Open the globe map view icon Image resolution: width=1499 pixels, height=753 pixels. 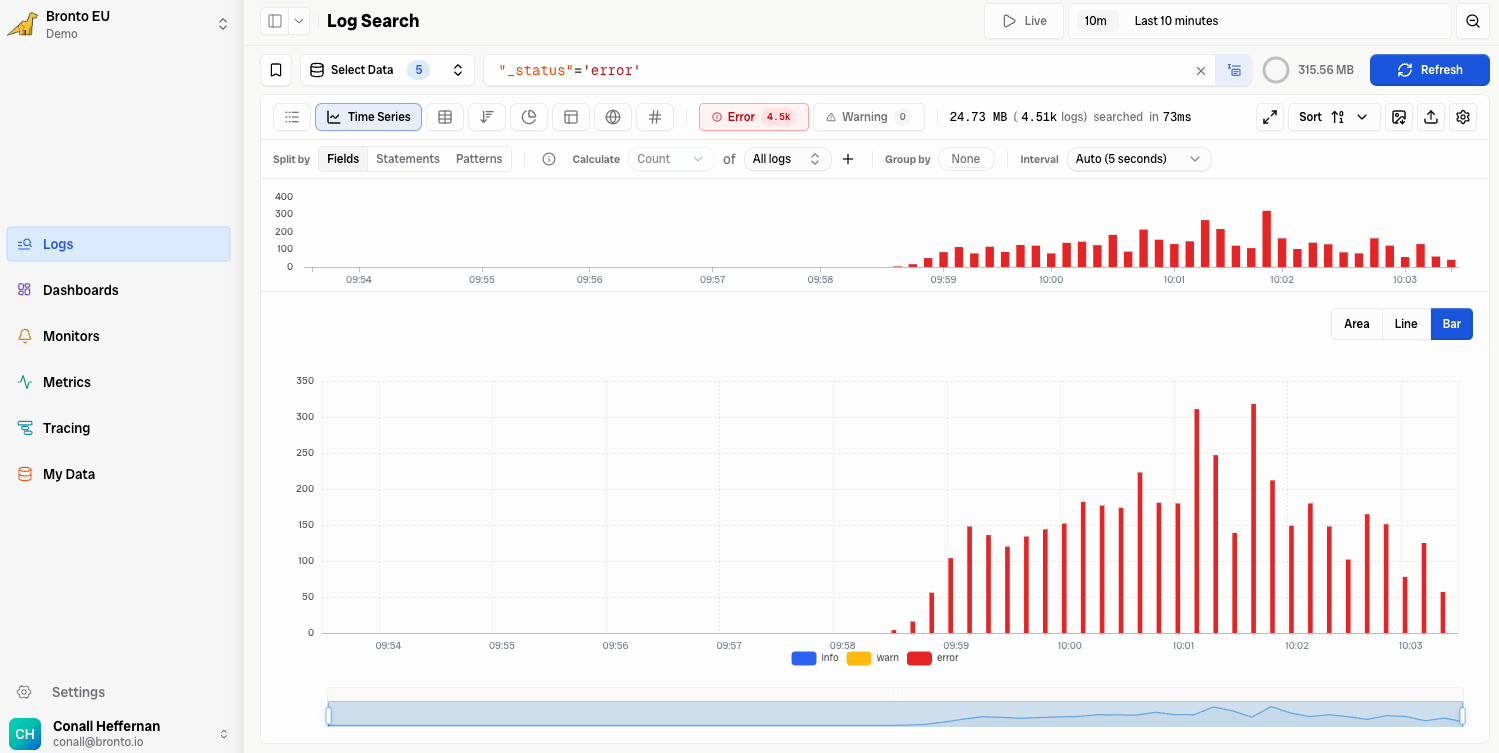pos(613,117)
